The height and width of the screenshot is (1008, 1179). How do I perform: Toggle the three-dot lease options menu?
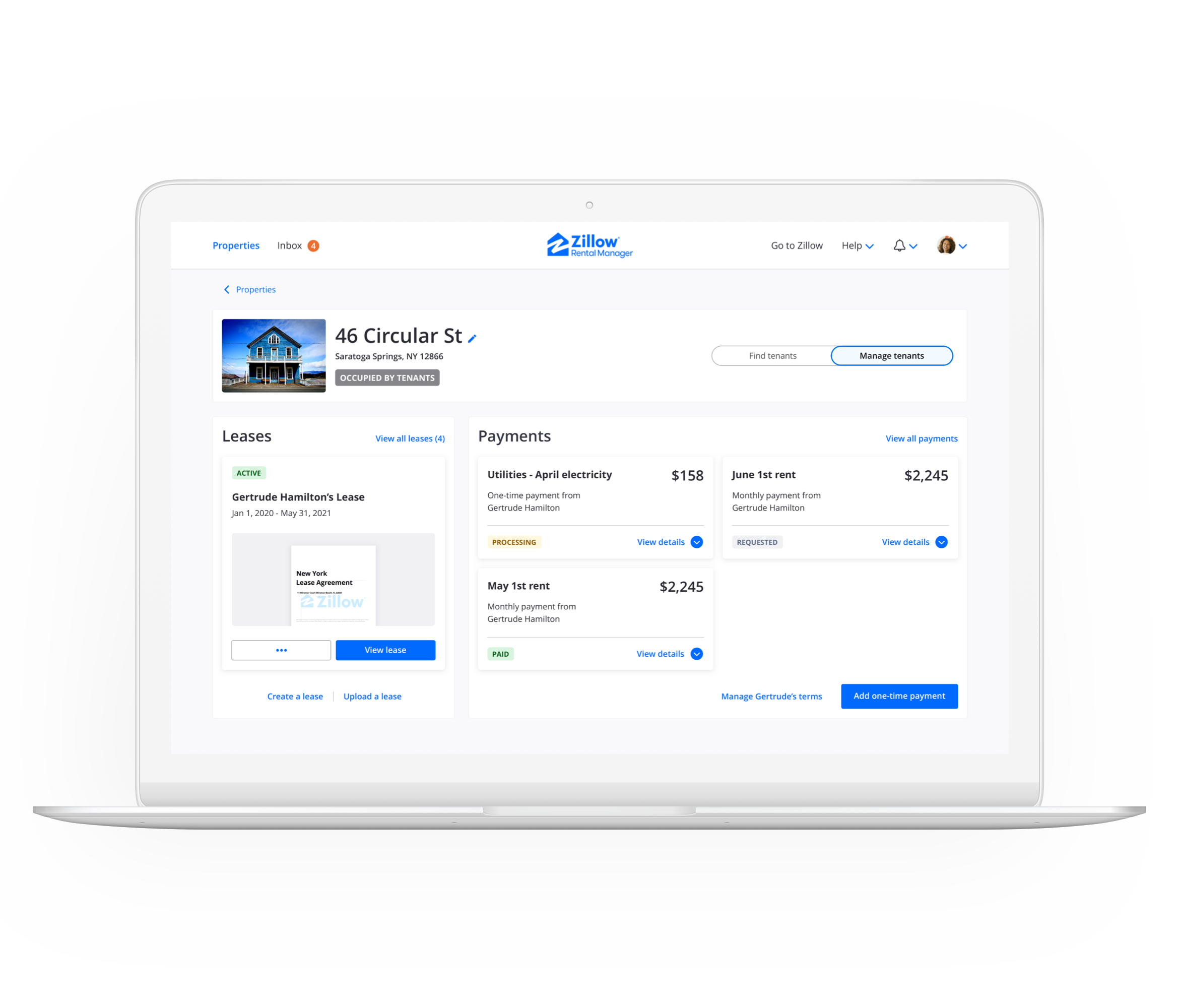tap(280, 650)
